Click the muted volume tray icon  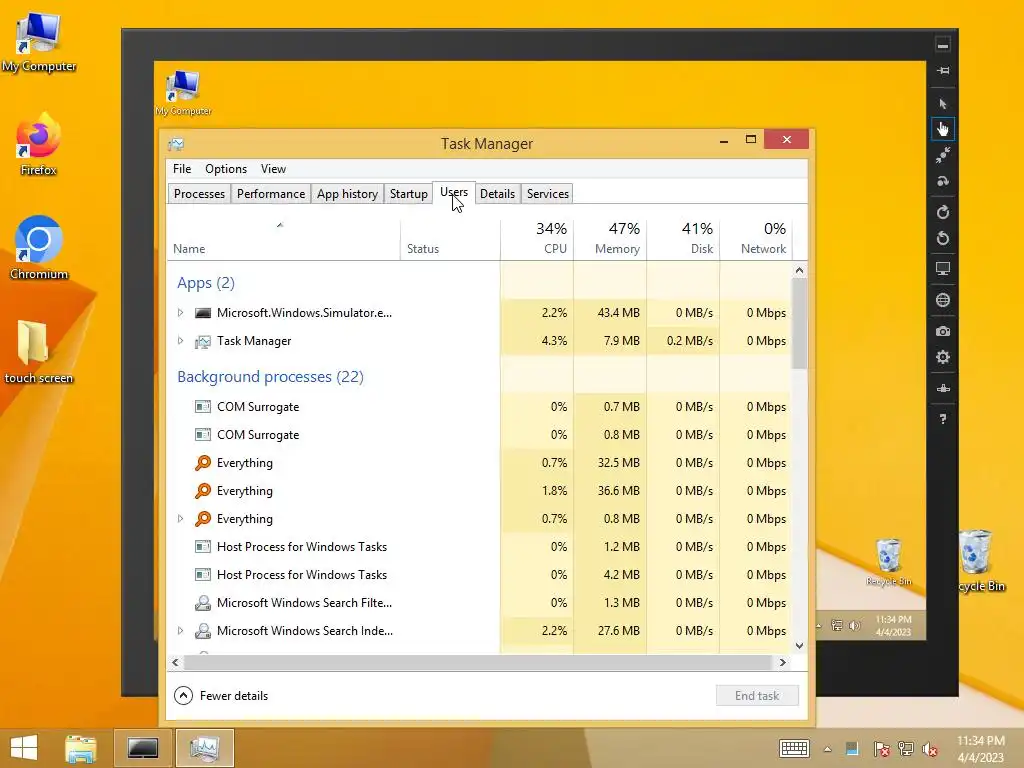[930, 749]
